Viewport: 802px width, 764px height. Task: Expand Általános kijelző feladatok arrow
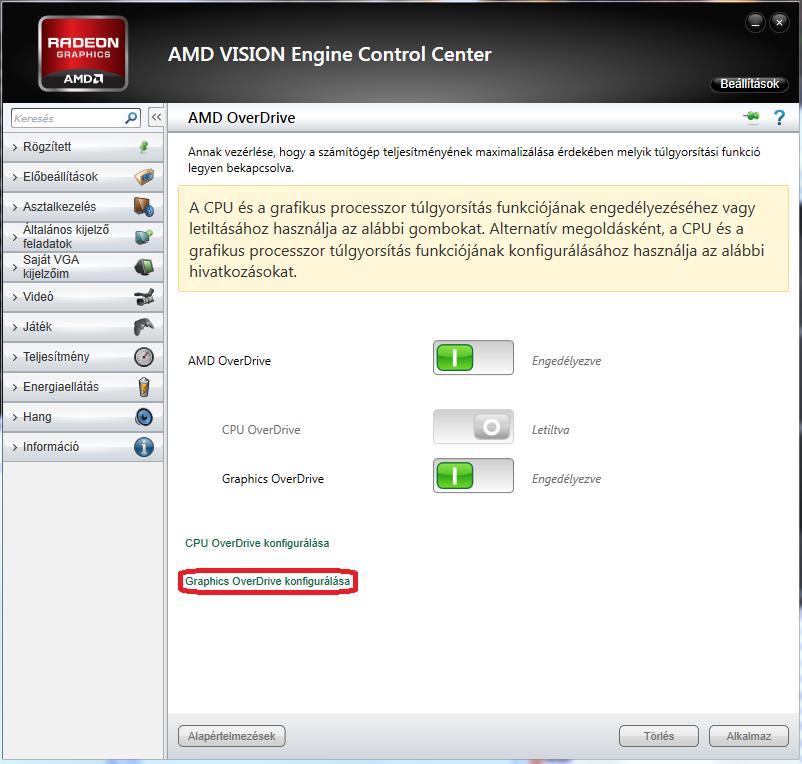(15, 237)
